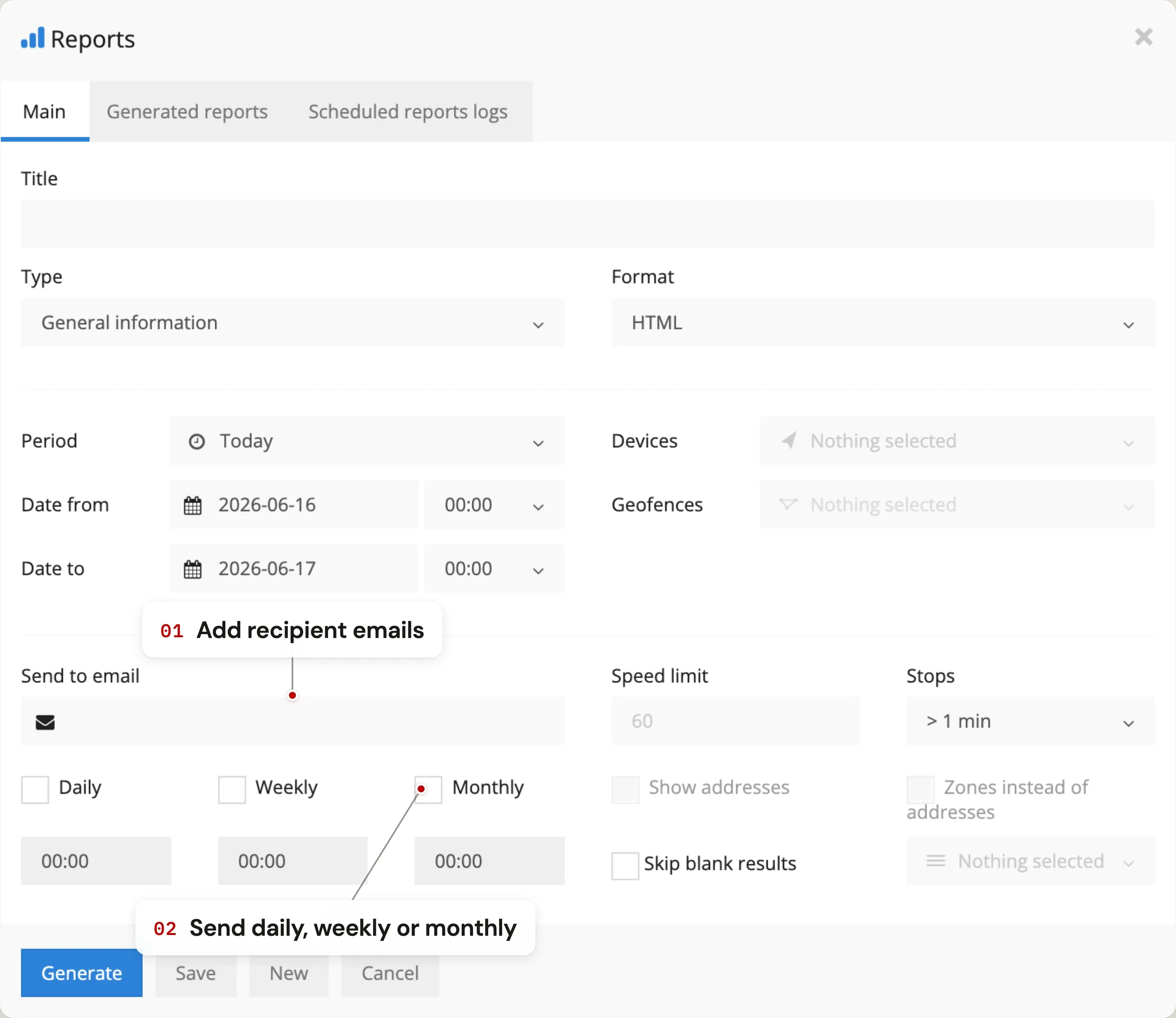
Task: Click the envelope icon in Send to email
Action: (x=46, y=722)
